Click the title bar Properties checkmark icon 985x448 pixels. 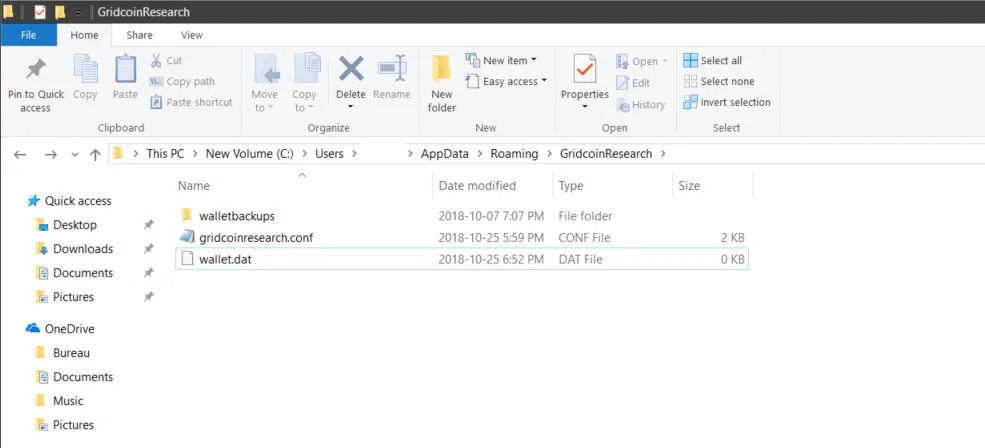click(x=40, y=12)
